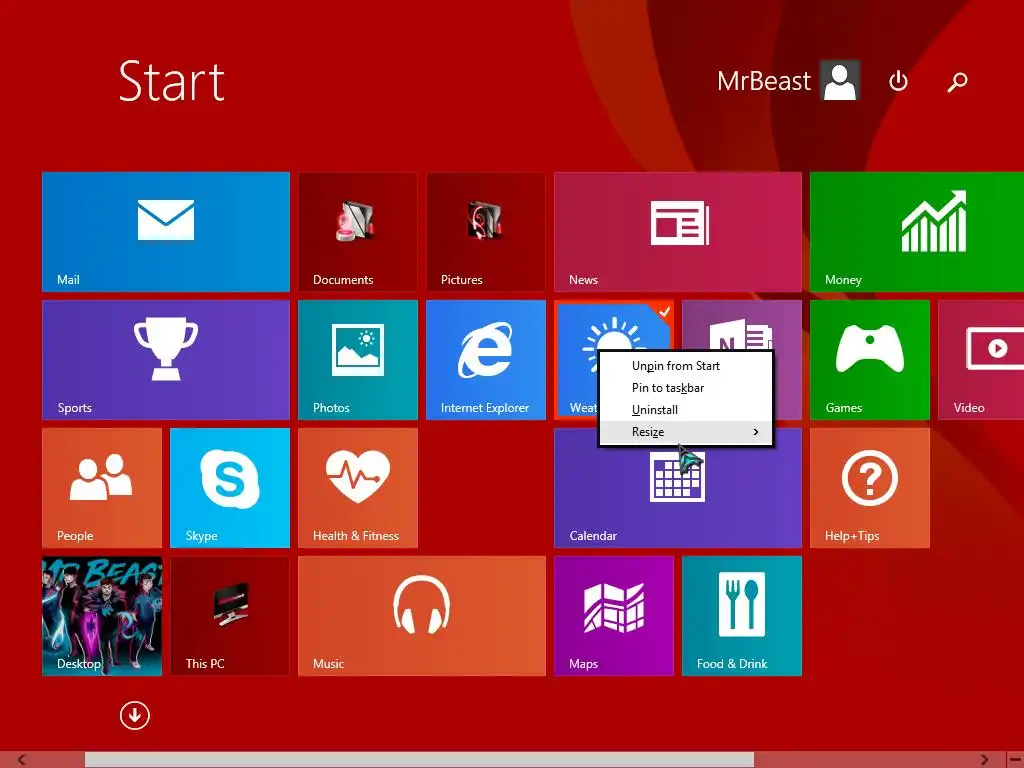Open the Video tile
The height and width of the screenshot is (768, 1024).
981,360
